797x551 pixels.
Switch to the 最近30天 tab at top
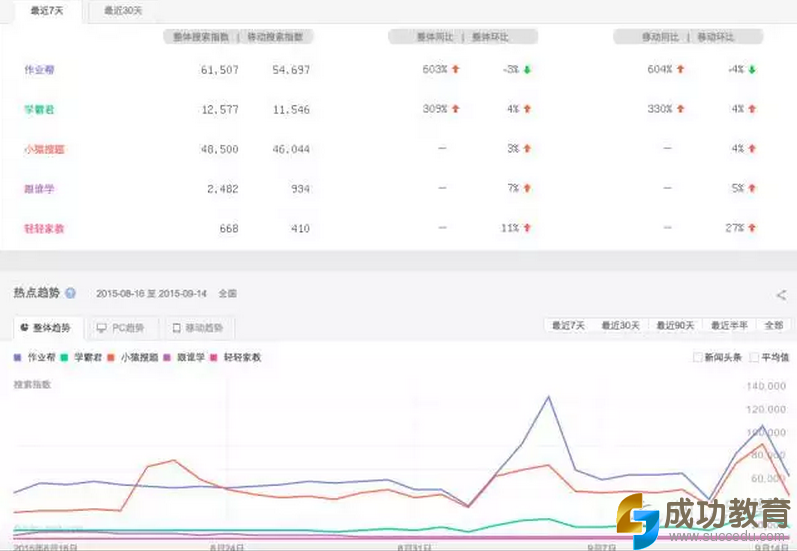(x=123, y=11)
